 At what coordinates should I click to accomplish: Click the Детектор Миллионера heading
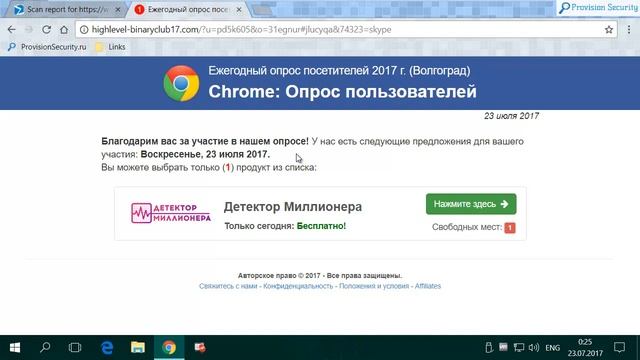293,207
